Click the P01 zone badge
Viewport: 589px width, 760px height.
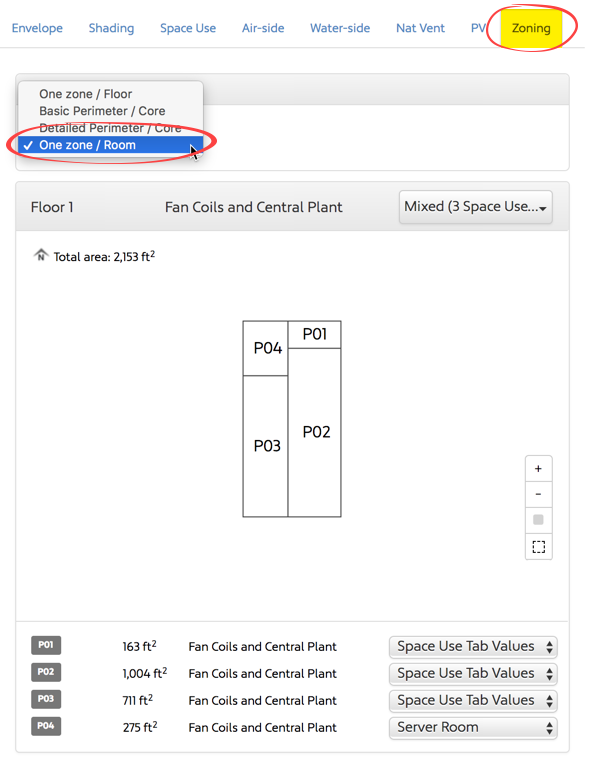(46, 645)
